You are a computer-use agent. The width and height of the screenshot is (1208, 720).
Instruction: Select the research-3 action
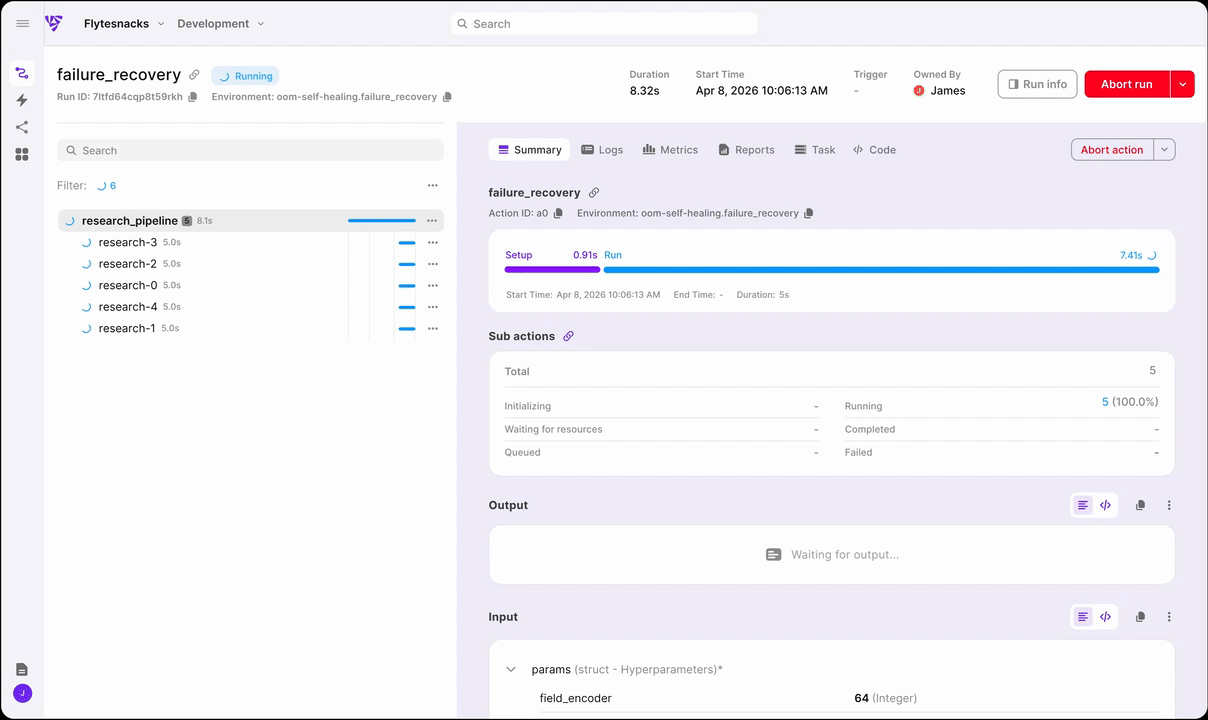click(x=128, y=242)
